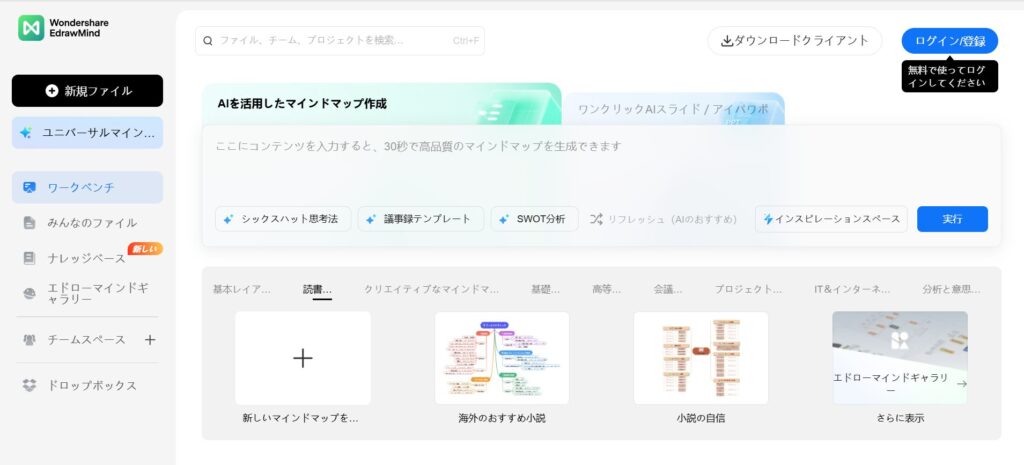Click the エドローマインドギャラリー sidebar icon
The width and height of the screenshot is (1024, 465).
point(29,294)
